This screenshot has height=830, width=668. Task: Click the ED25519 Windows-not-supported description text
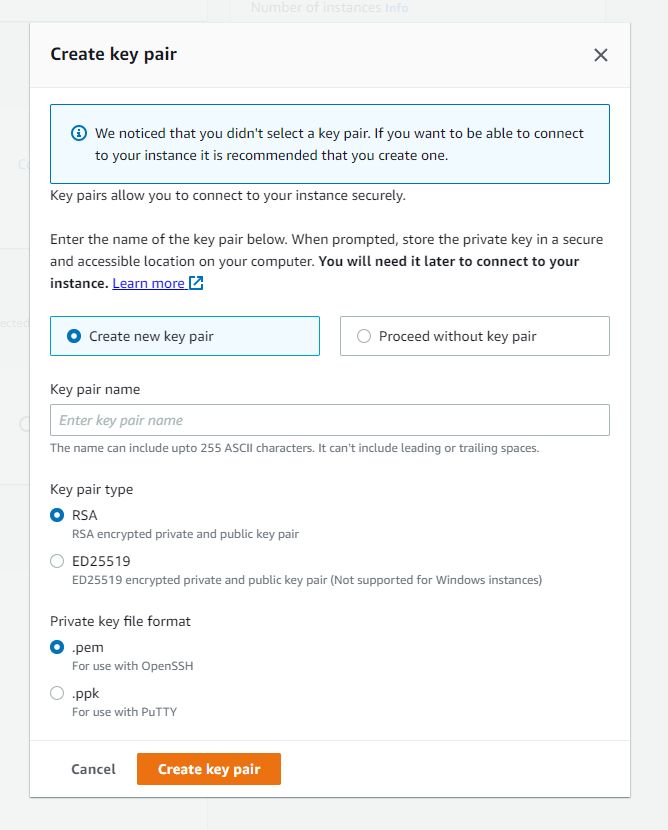pyautogui.click(x=307, y=580)
